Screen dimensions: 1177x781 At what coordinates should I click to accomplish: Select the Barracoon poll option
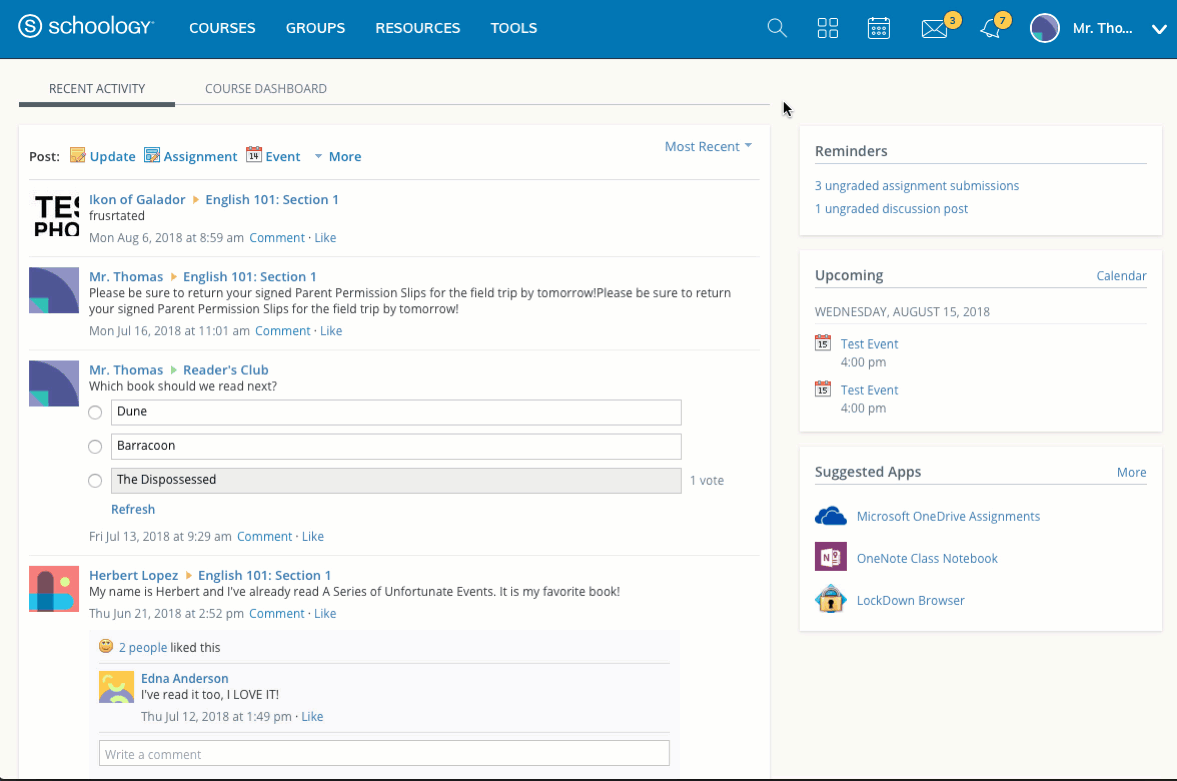(x=95, y=446)
